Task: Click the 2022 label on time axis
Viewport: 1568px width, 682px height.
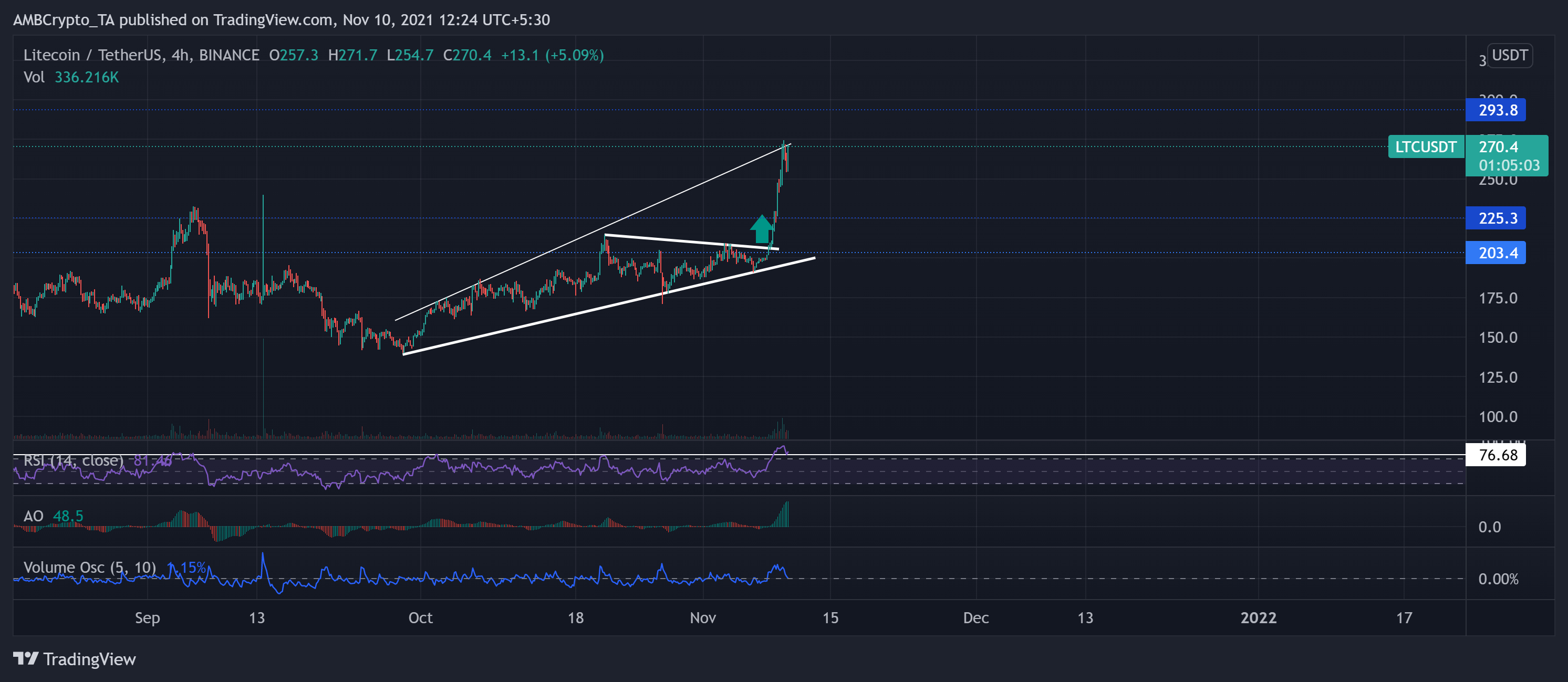Action: (1258, 618)
